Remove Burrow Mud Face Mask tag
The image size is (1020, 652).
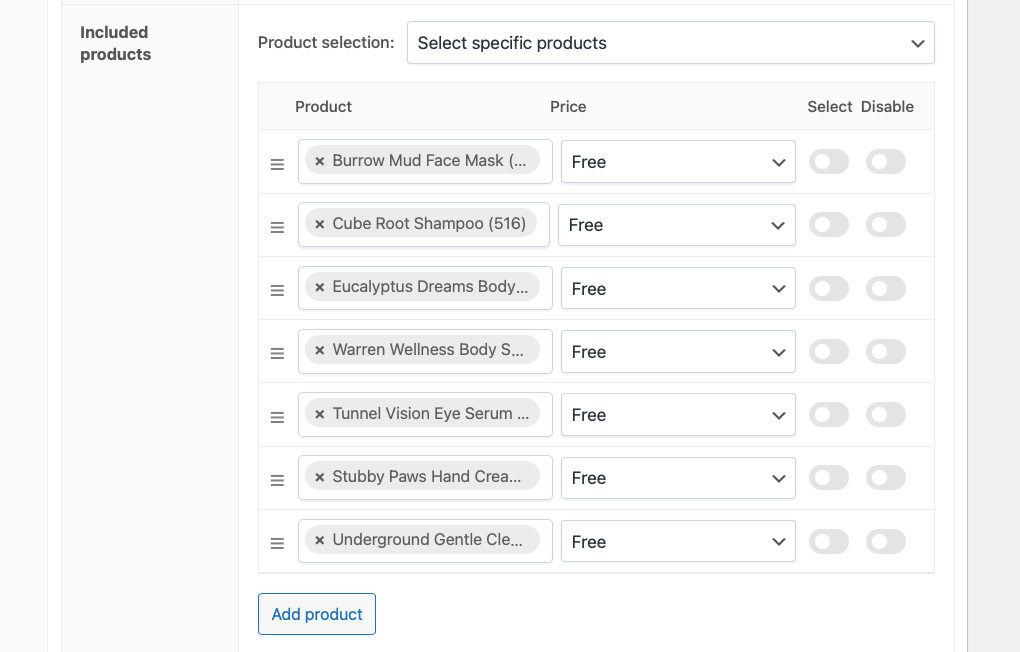pyautogui.click(x=319, y=161)
